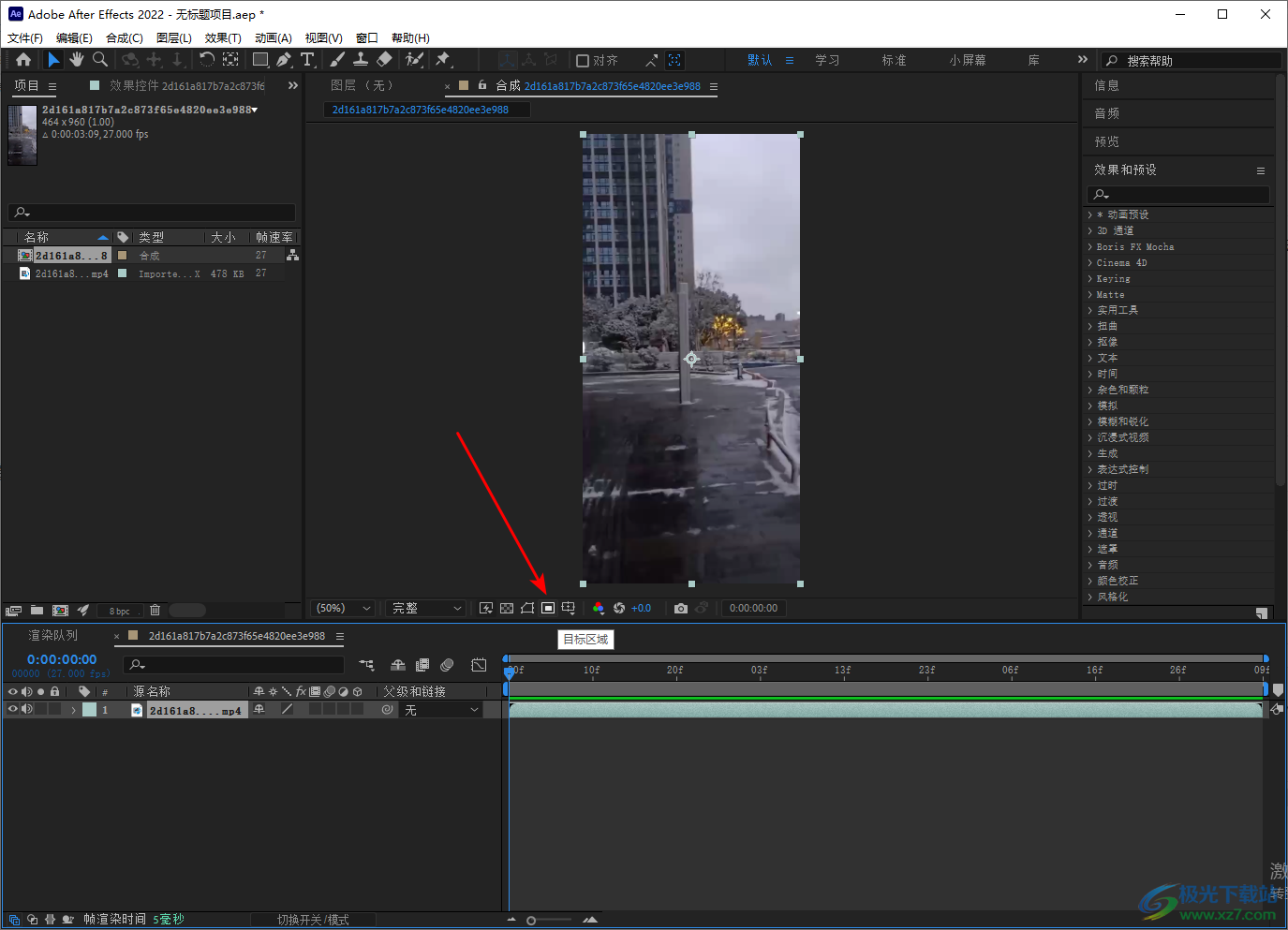Select the Pan Behind anchor point tool
Screen dimensions: 1288x930
[230, 60]
